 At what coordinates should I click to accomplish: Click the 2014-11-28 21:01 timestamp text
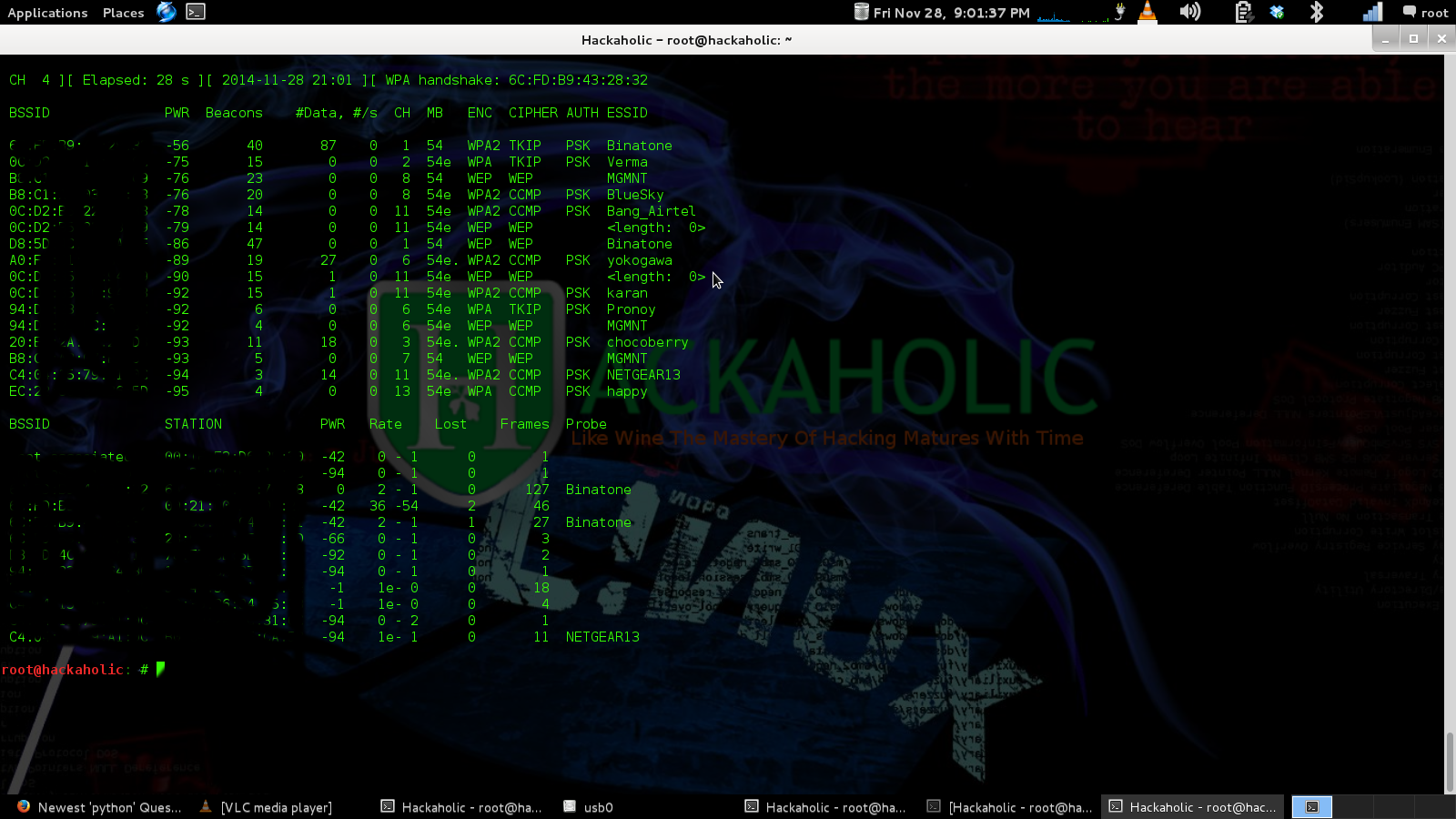click(287, 80)
